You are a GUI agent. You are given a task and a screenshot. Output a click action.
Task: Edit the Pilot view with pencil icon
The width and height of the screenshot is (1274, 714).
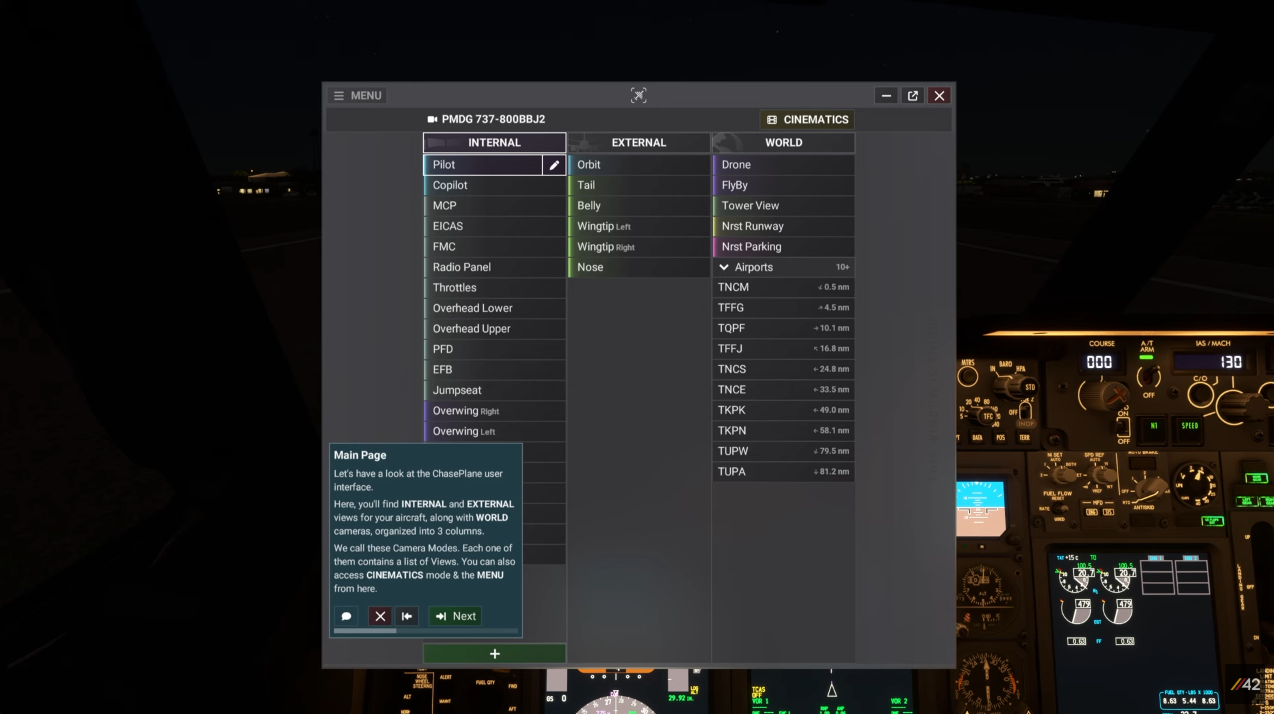point(554,165)
